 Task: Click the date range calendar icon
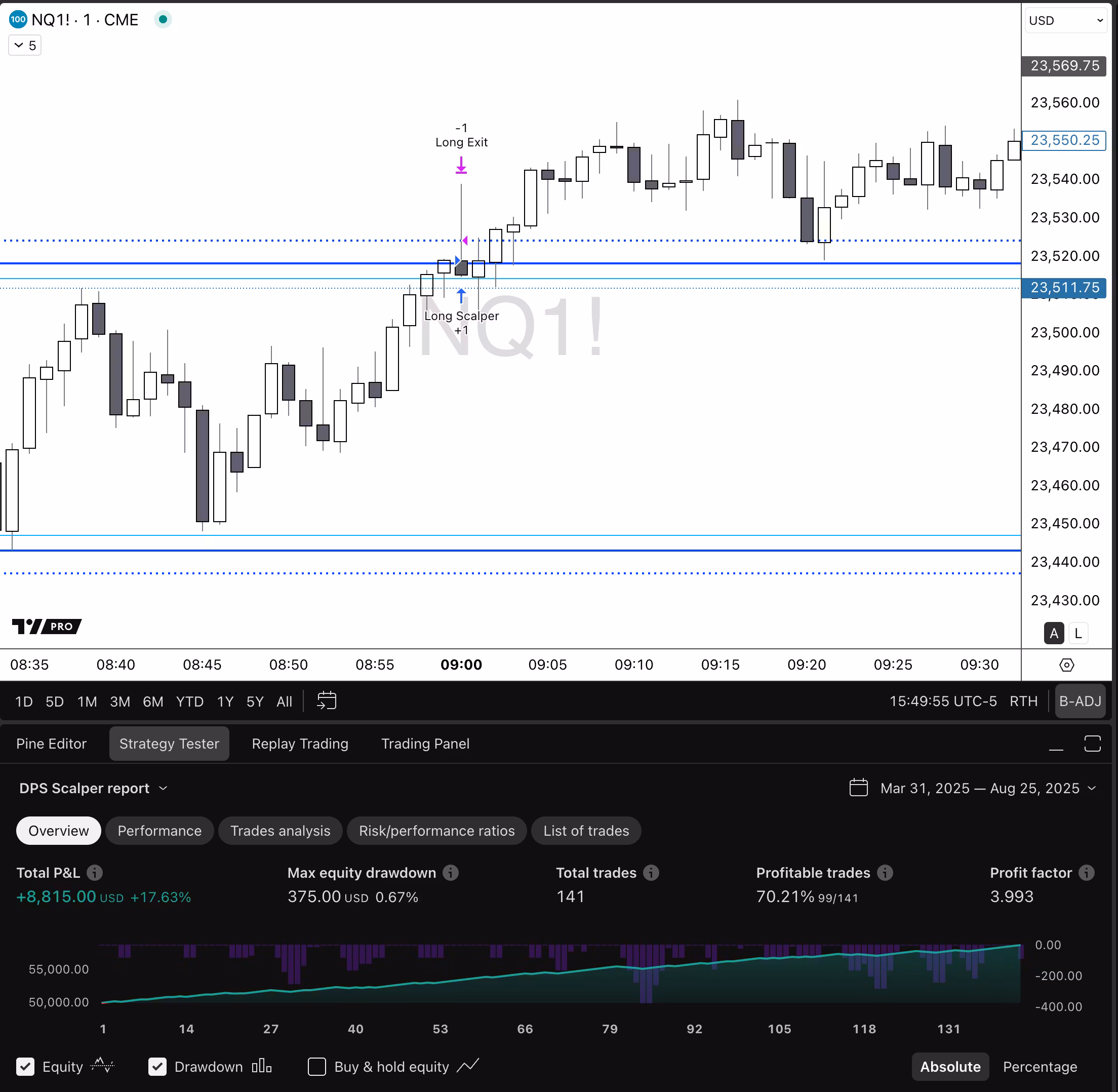(858, 788)
